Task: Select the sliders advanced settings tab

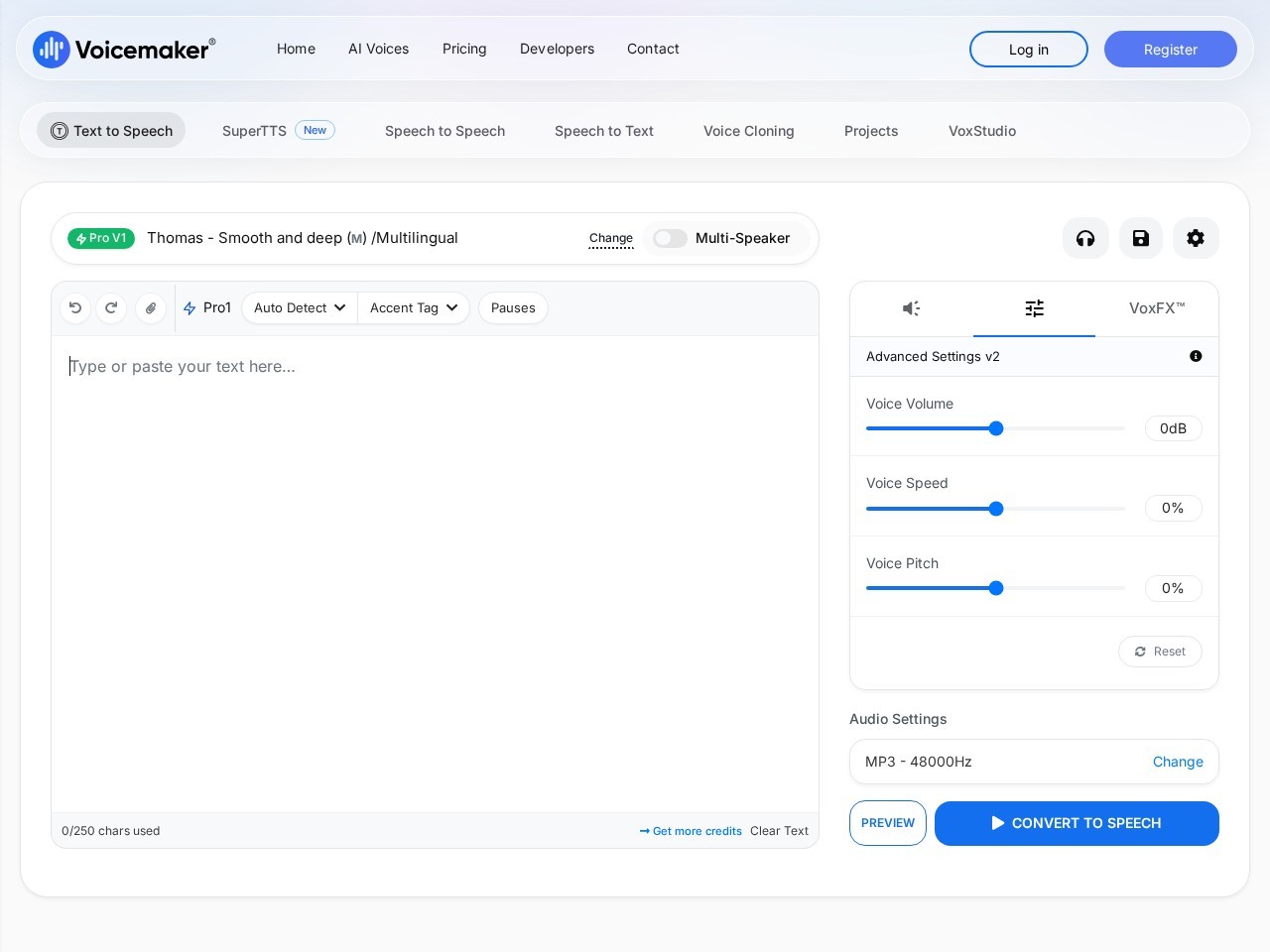Action: pos(1034,308)
